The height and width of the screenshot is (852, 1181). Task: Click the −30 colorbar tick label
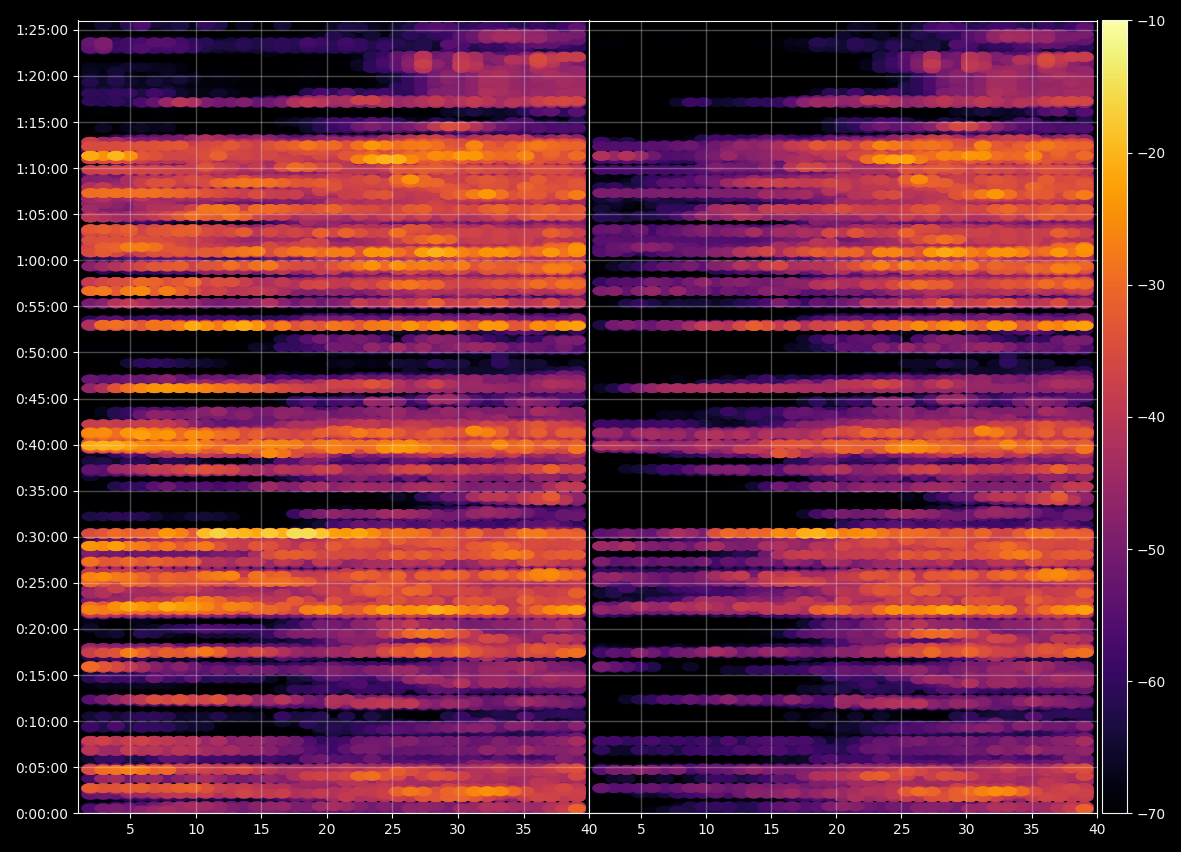[1150, 285]
